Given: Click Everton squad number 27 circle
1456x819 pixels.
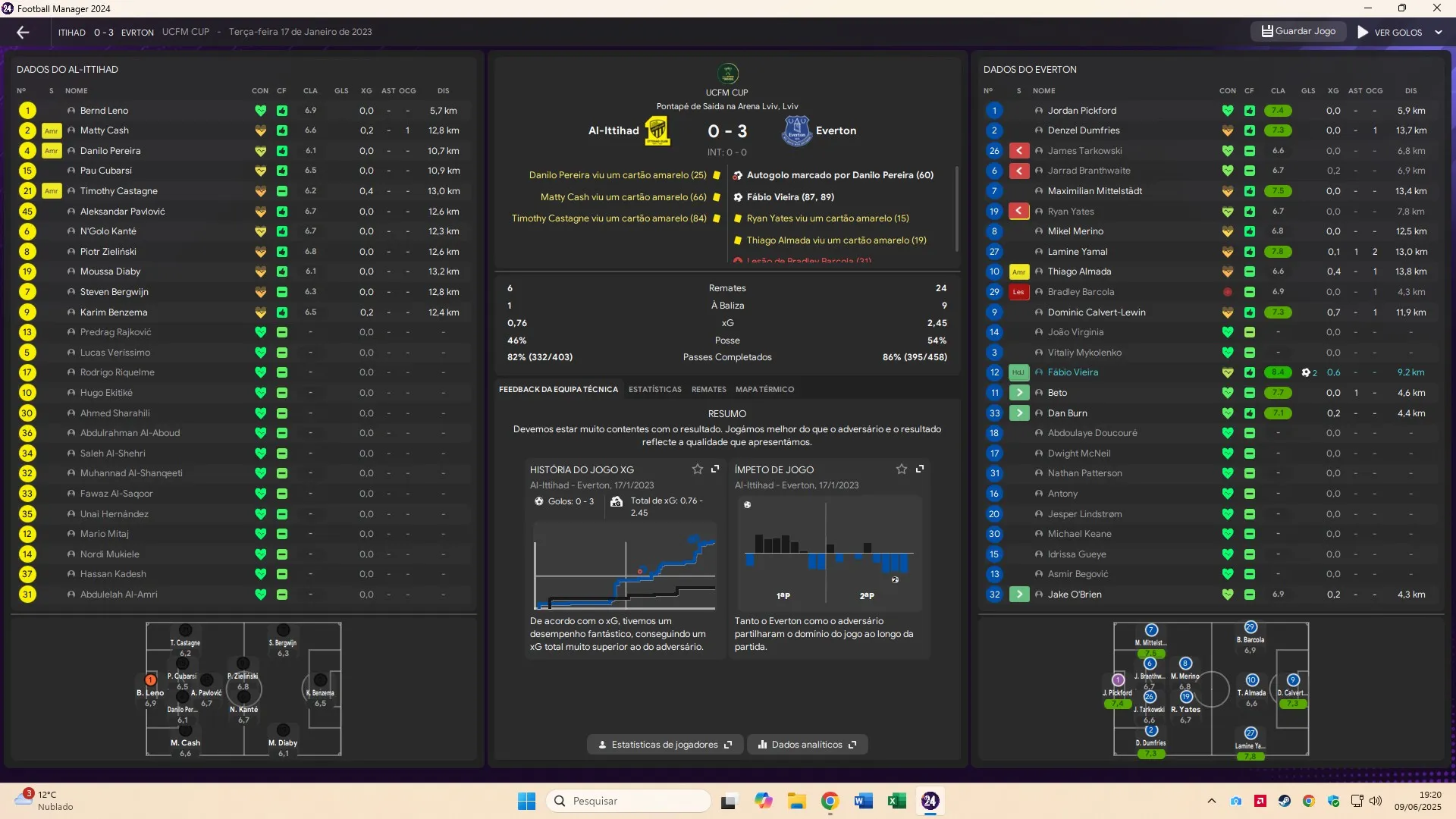Looking at the screenshot, I should tap(994, 252).
